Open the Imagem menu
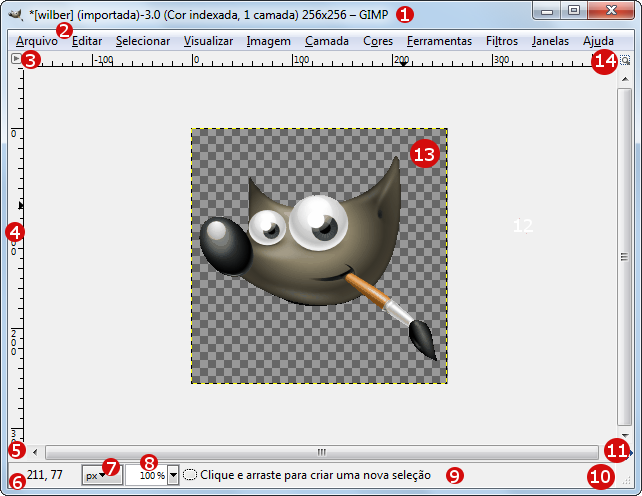 coord(269,41)
